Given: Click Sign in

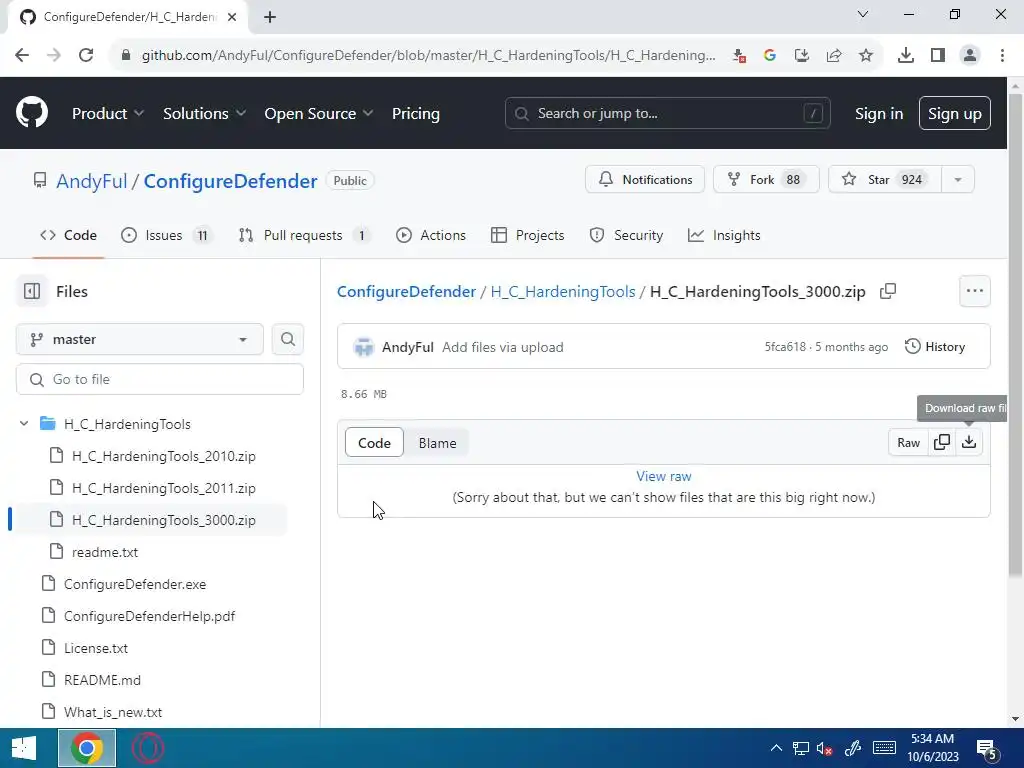Looking at the screenshot, I should coord(879,114).
